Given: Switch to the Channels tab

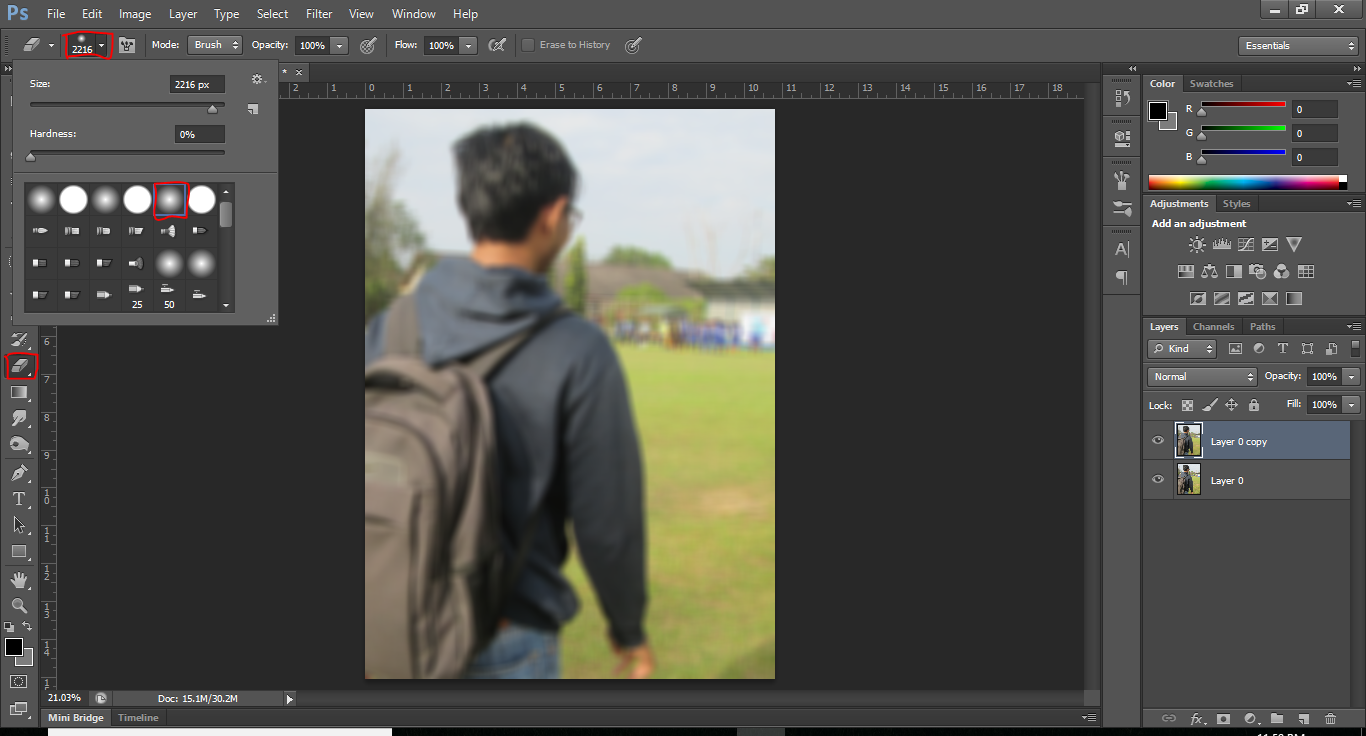Looking at the screenshot, I should click(1213, 326).
